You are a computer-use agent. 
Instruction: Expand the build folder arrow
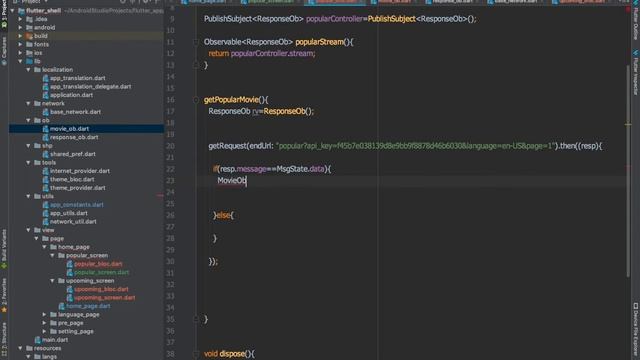pos(20,36)
